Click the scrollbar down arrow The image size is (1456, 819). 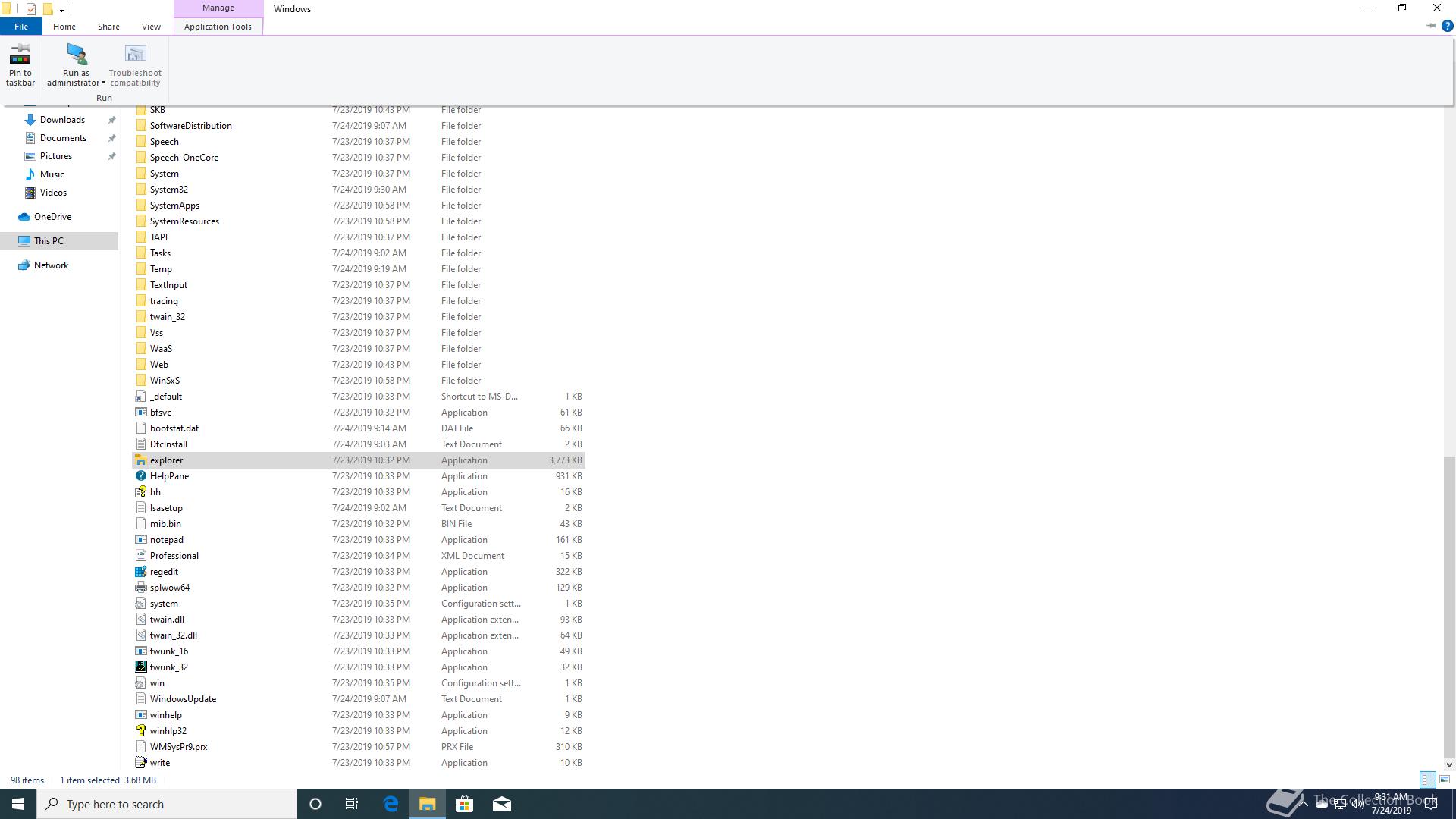tap(1449, 765)
